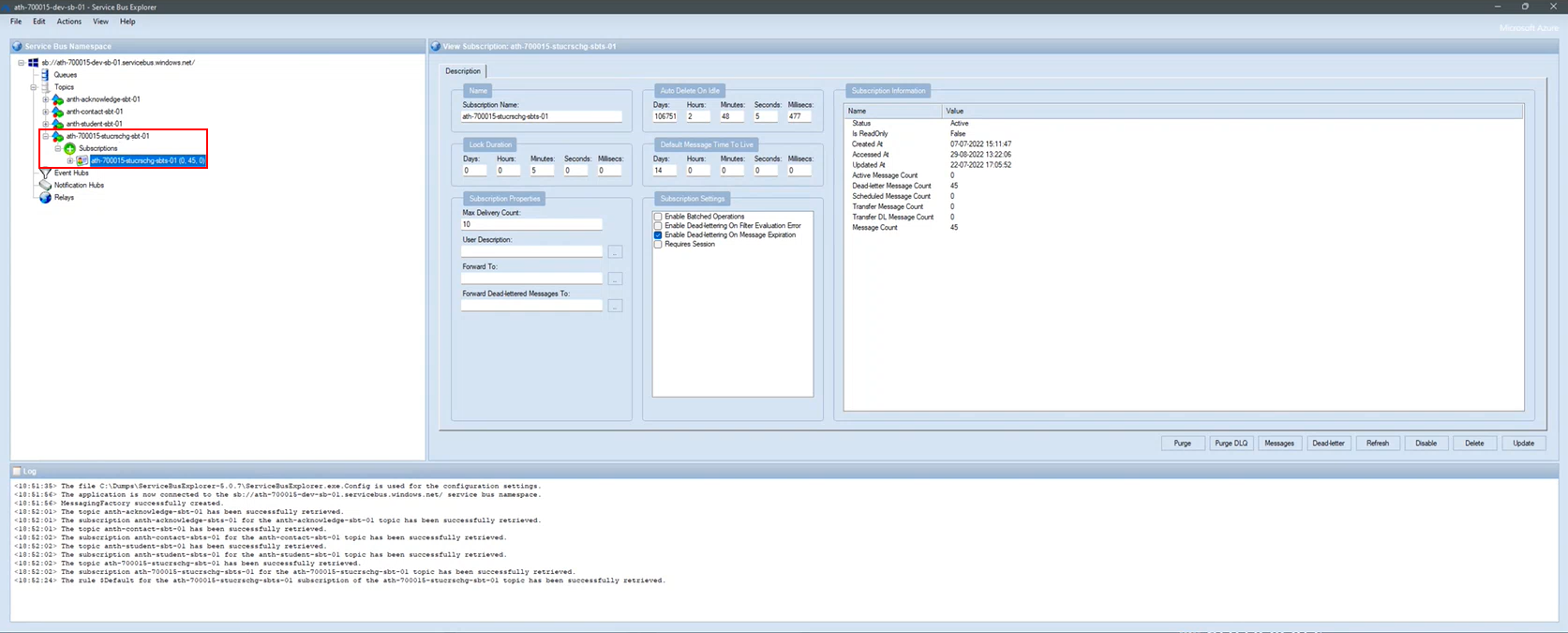
Task: Click the User Description text field
Action: (531, 251)
